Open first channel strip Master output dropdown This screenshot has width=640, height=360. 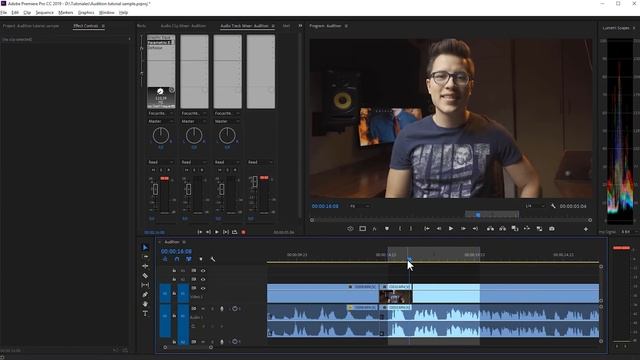pyautogui.click(x=161, y=121)
